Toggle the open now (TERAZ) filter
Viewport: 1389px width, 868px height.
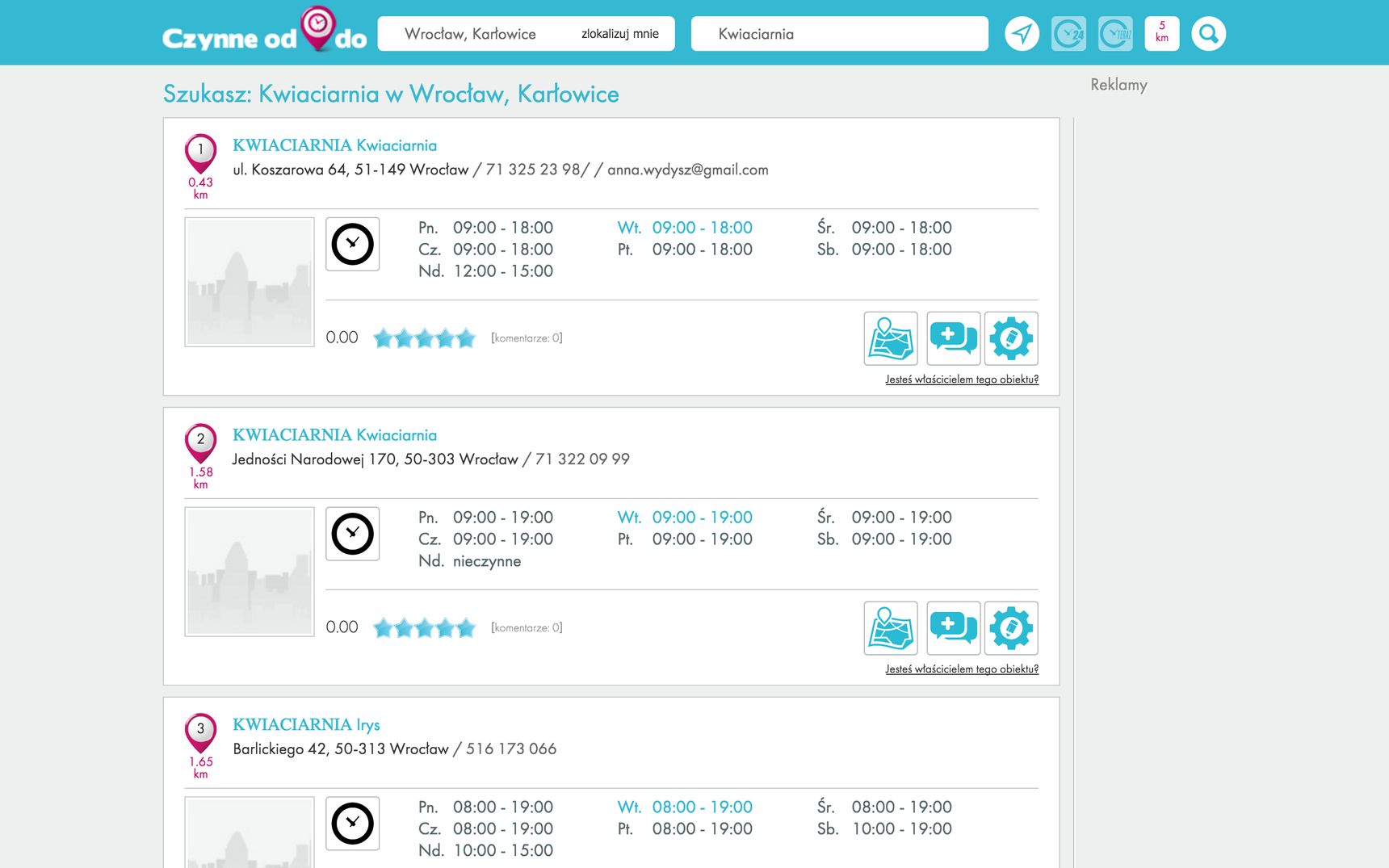(1115, 34)
